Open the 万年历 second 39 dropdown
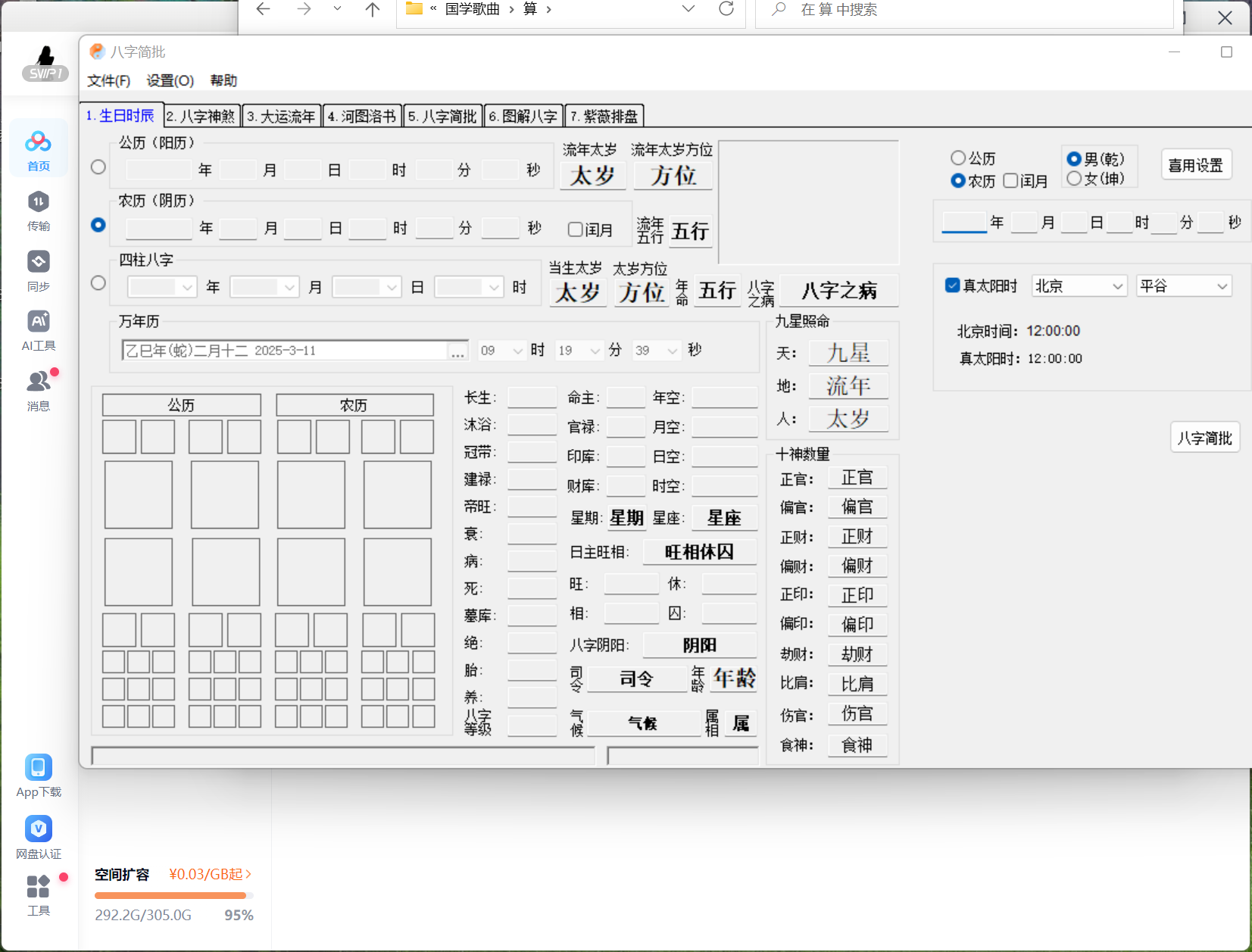The image size is (1252, 952). 656,351
